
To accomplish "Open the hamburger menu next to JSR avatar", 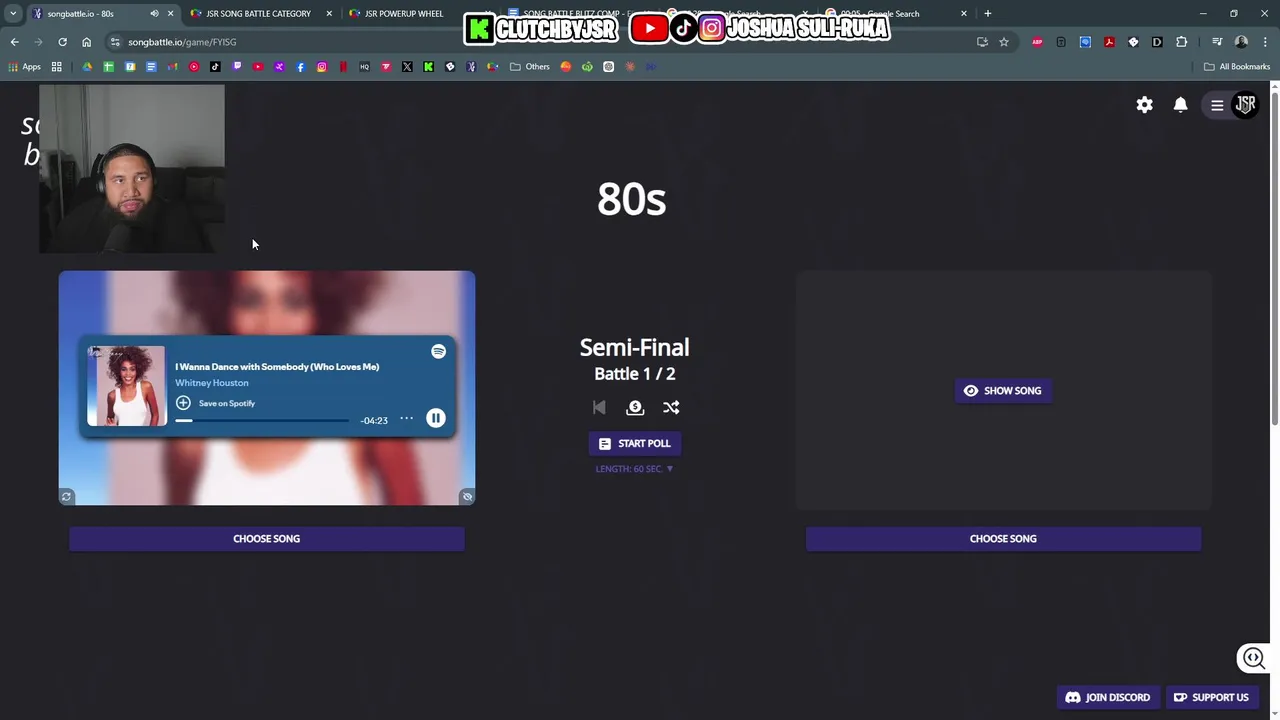I will (1217, 105).
